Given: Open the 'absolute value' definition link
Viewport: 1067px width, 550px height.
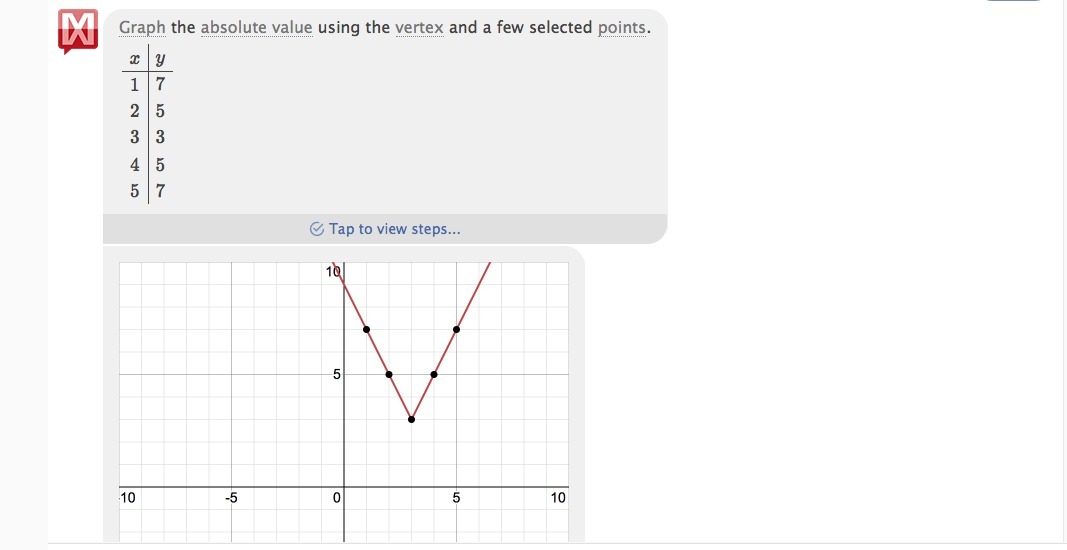Looking at the screenshot, I should point(257,27).
